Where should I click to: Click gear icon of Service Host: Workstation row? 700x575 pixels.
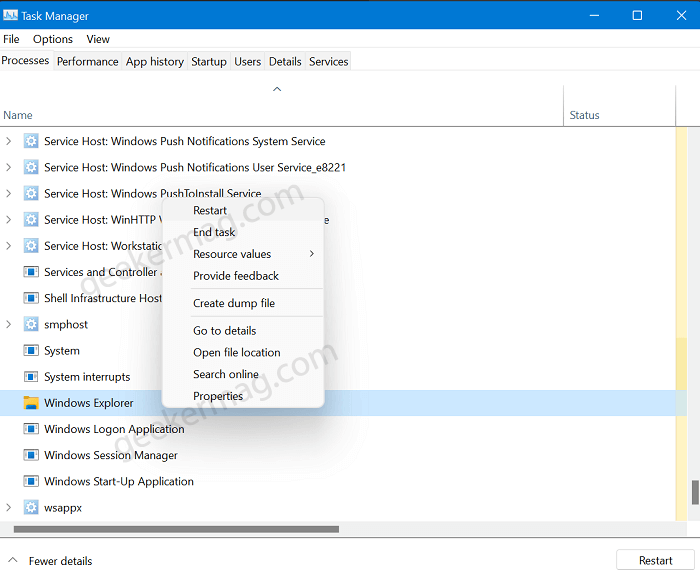(x=31, y=246)
